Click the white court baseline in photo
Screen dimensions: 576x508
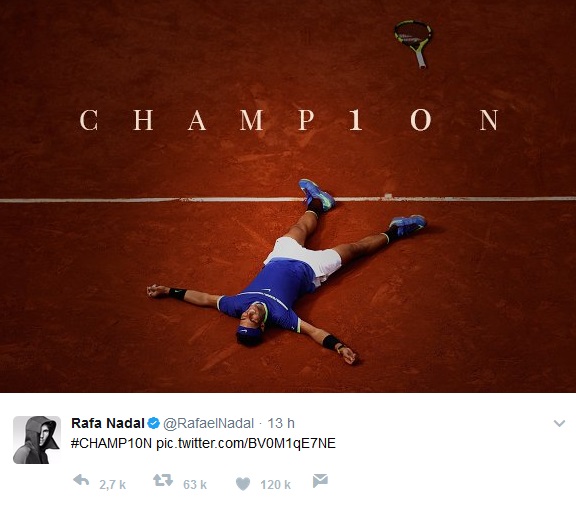coord(288,199)
